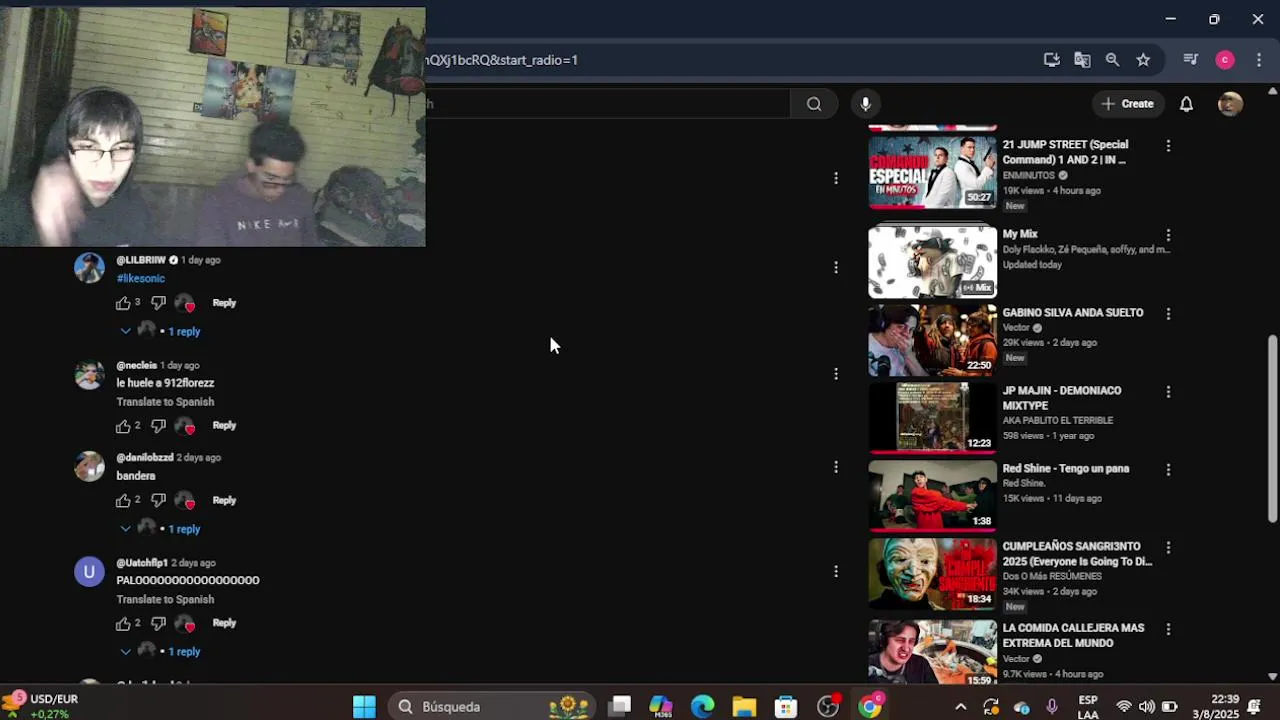Open options menu for @danilobzzd comment
The width and height of the screenshot is (1280, 720).
tap(836, 466)
